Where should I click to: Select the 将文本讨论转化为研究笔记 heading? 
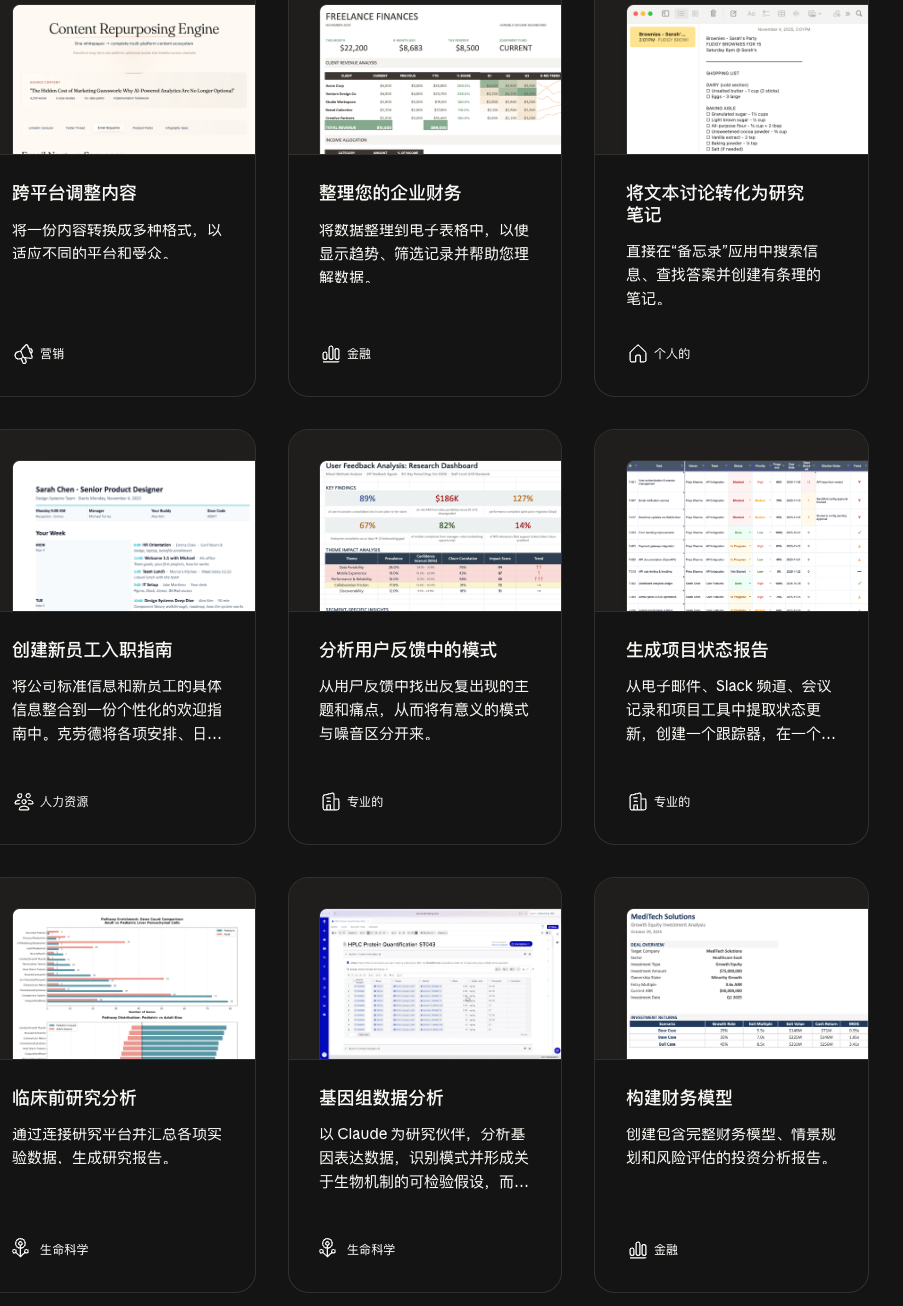[x=715, y=203]
